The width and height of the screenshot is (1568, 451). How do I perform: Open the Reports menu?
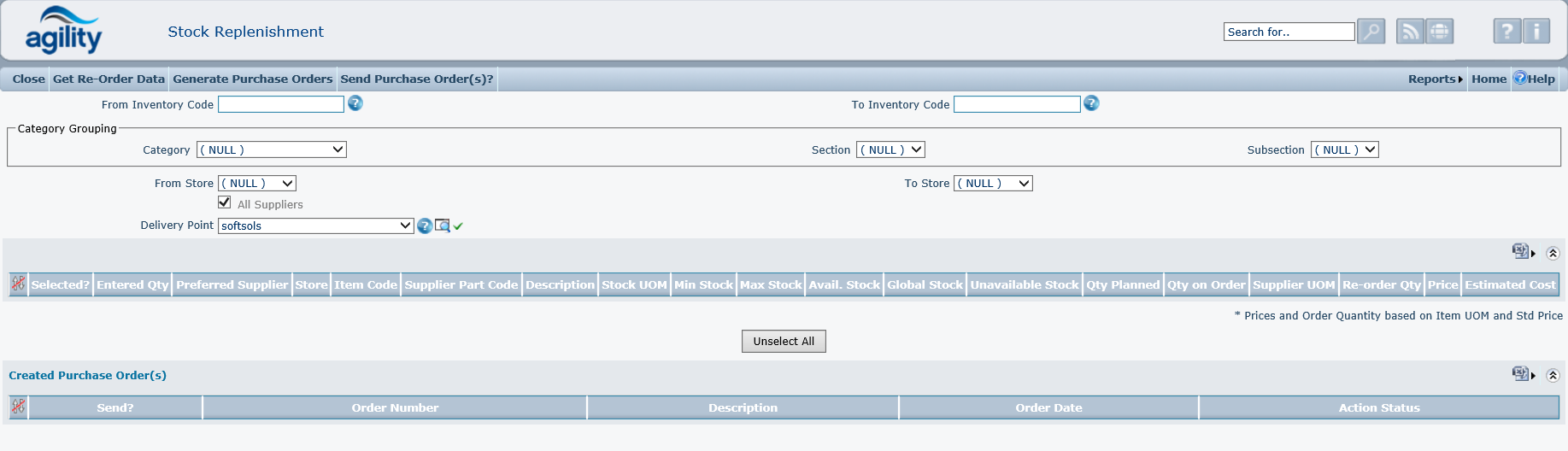point(1435,79)
